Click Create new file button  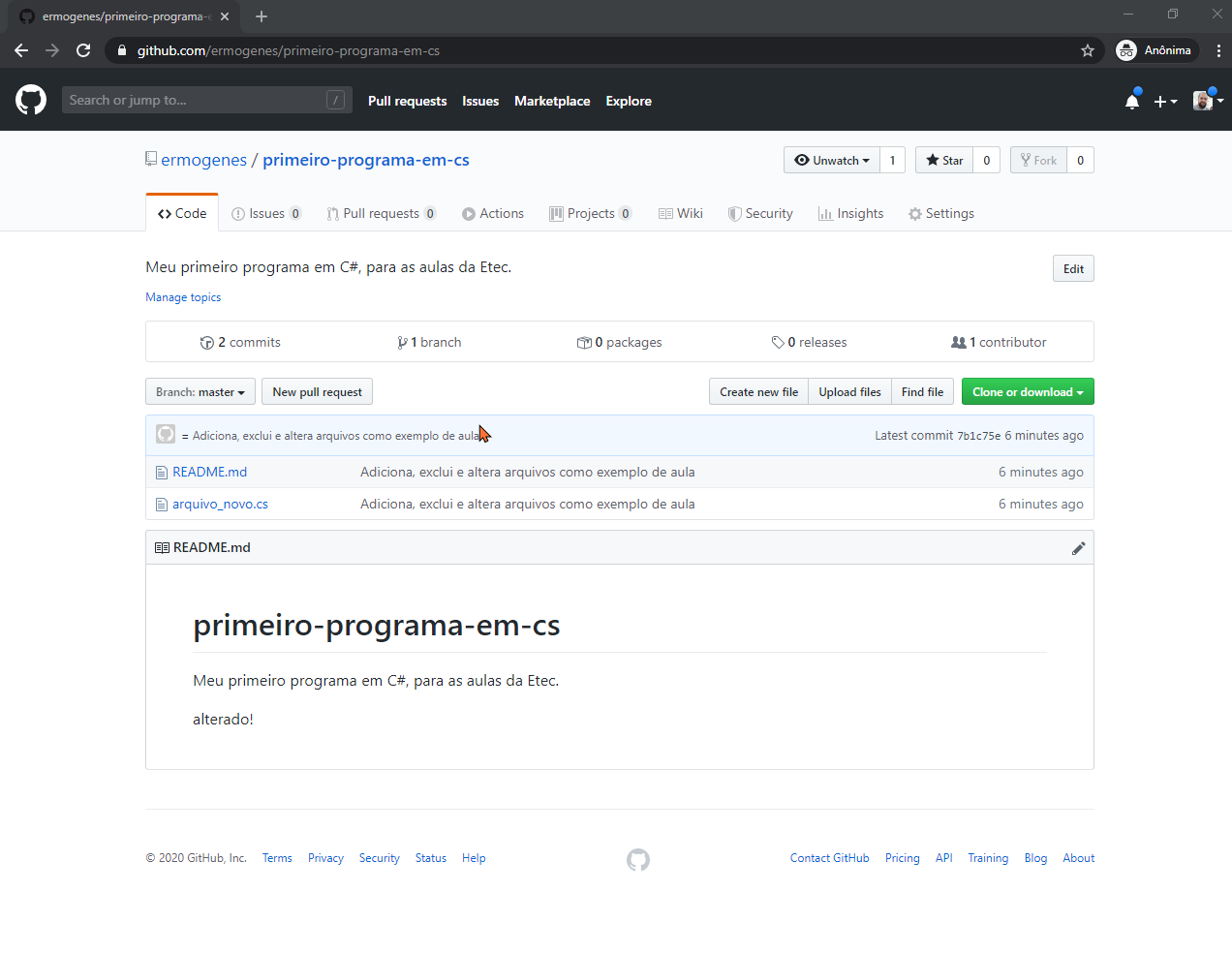coord(758,391)
